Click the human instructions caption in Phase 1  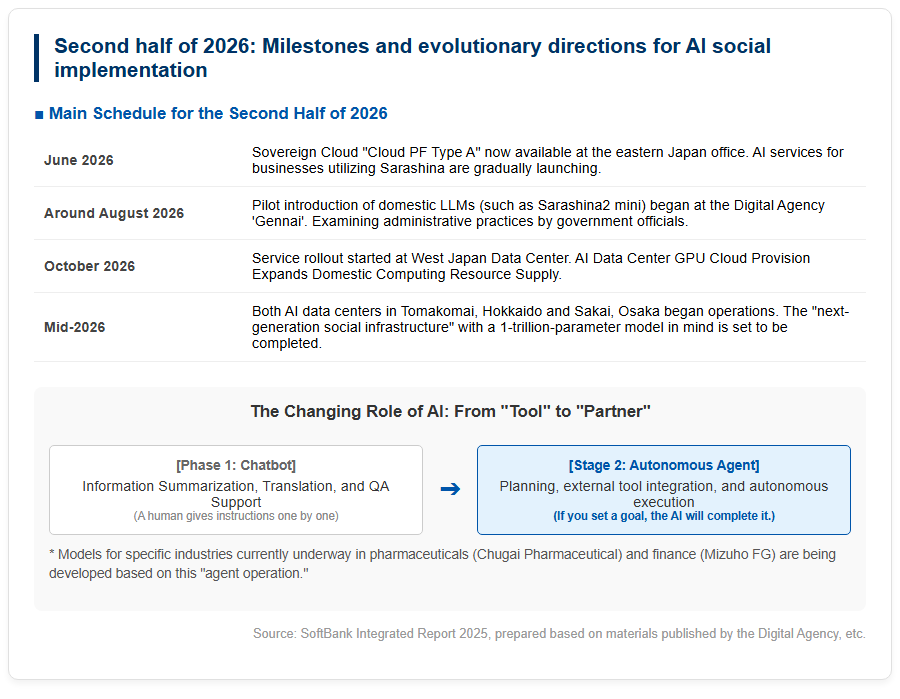pos(236,516)
